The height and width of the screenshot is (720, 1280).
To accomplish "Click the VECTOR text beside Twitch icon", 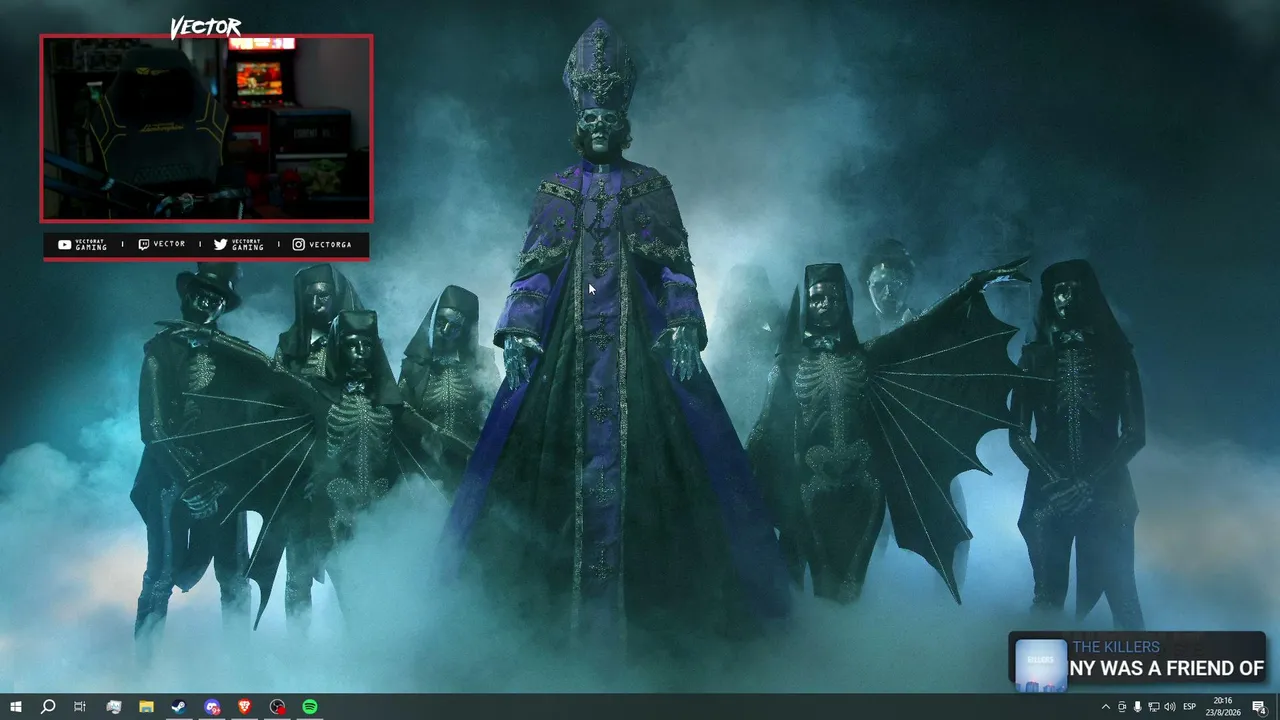I will (x=169, y=244).
